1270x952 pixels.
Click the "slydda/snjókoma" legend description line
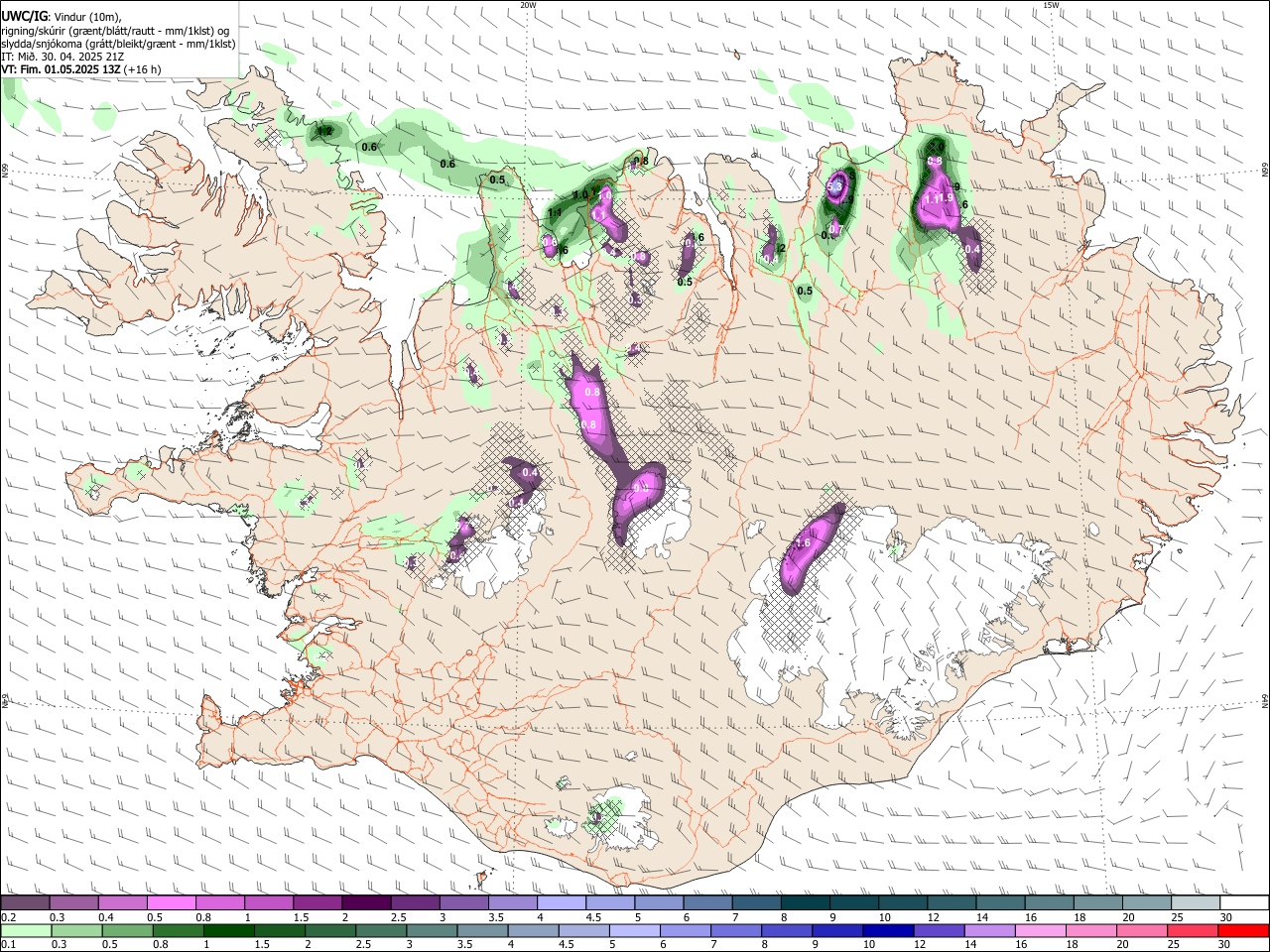pyautogui.click(x=118, y=44)
